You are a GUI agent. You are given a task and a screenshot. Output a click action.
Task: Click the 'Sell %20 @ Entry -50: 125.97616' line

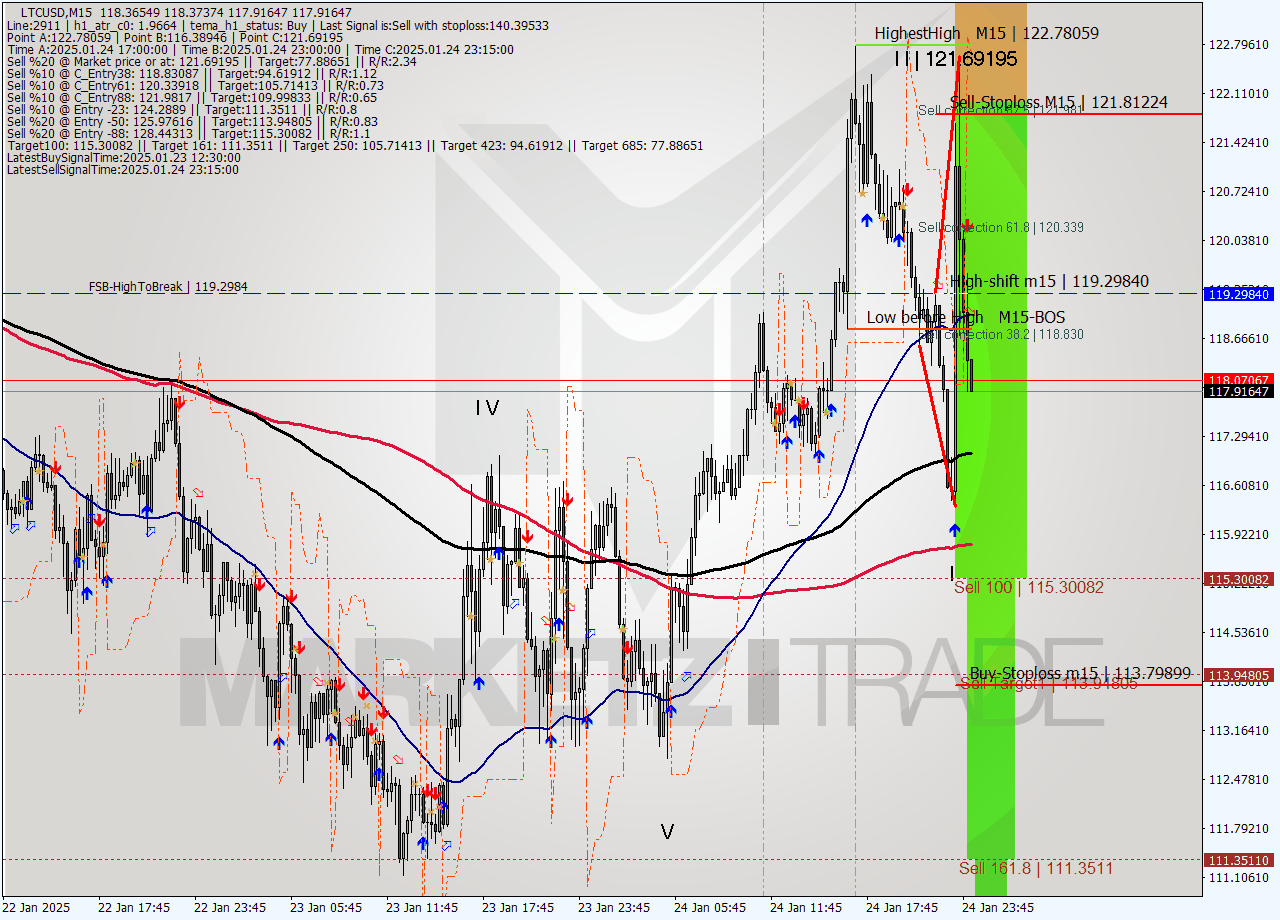191,121
